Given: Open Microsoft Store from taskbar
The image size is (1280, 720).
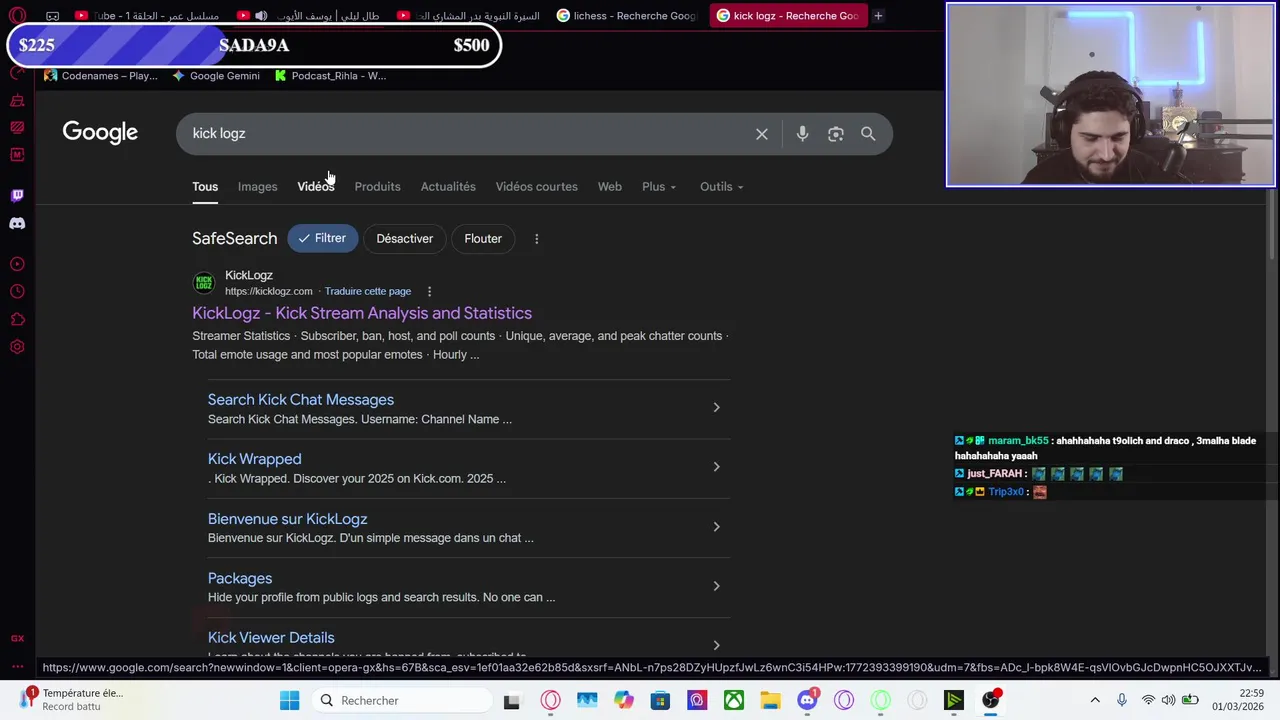Looking at the screenshot, I should point(660,700).
